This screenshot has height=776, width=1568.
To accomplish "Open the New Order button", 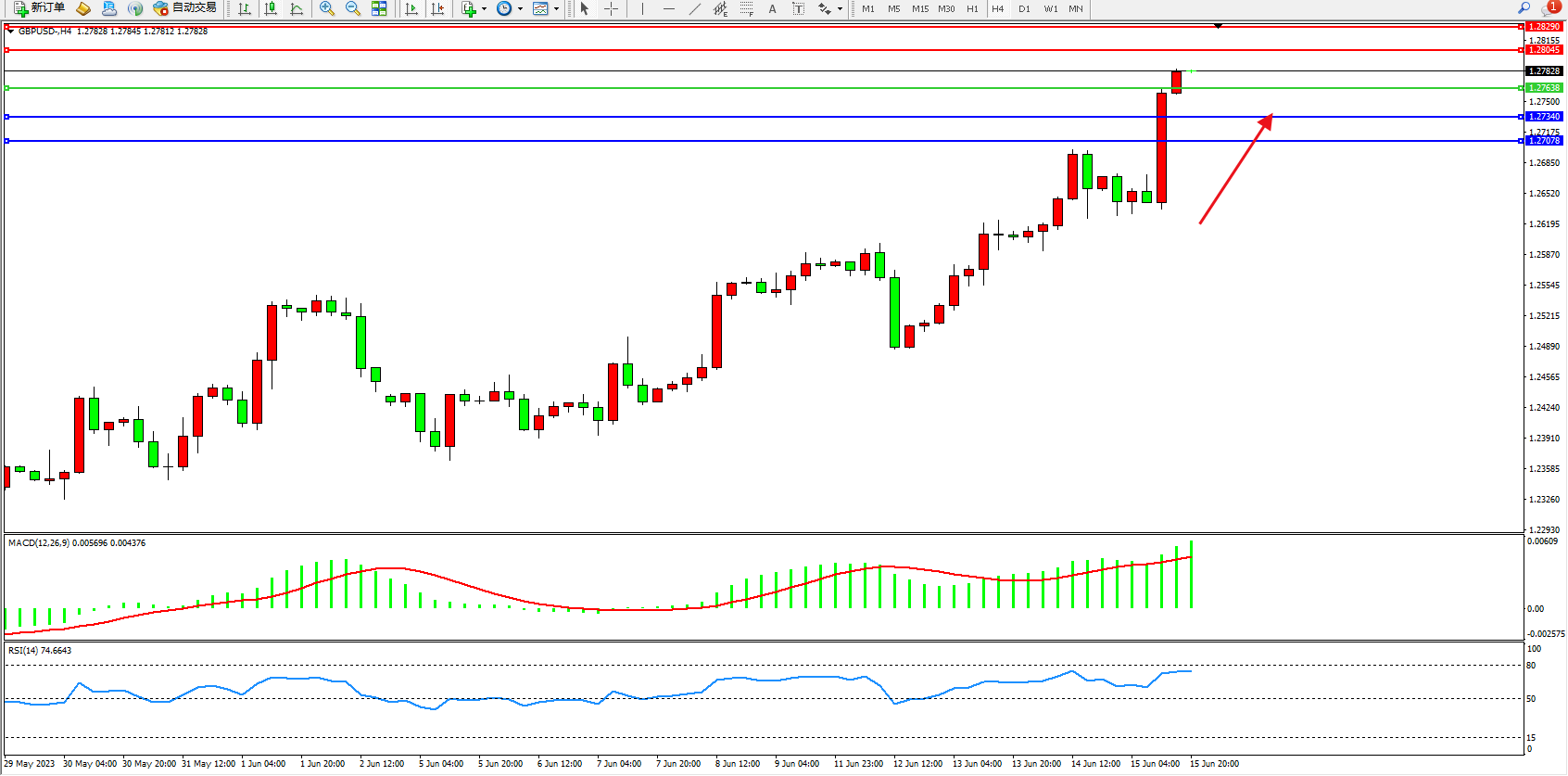I will point(39,8).
